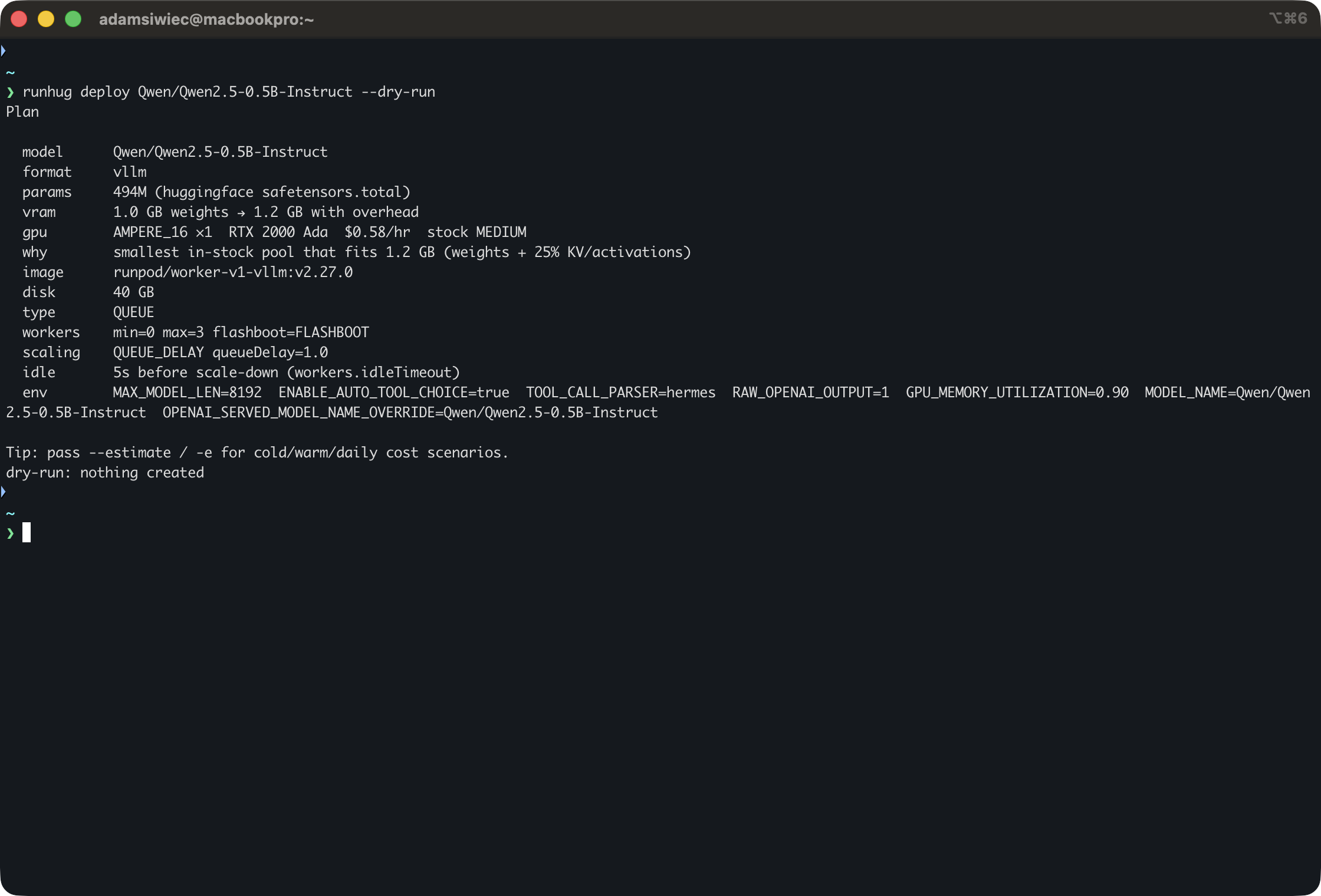Click the 'model' label in the plan
The image size is (1321, 896).
point(42,152)
